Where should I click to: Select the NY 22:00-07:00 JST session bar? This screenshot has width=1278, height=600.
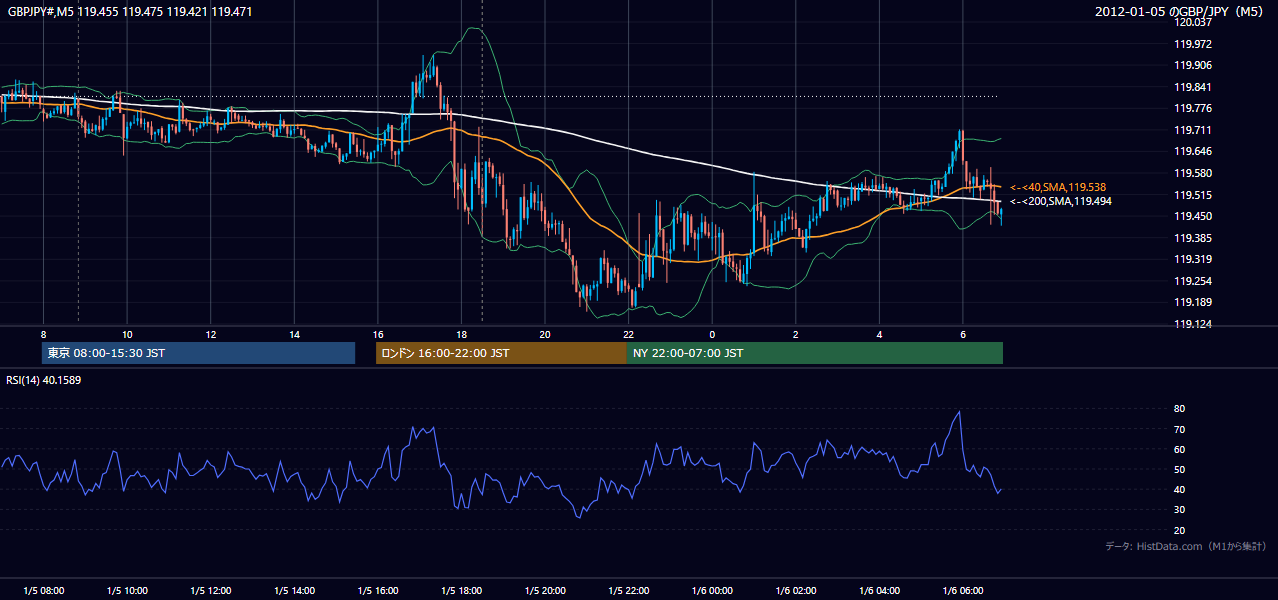click(x=815, y=353)
